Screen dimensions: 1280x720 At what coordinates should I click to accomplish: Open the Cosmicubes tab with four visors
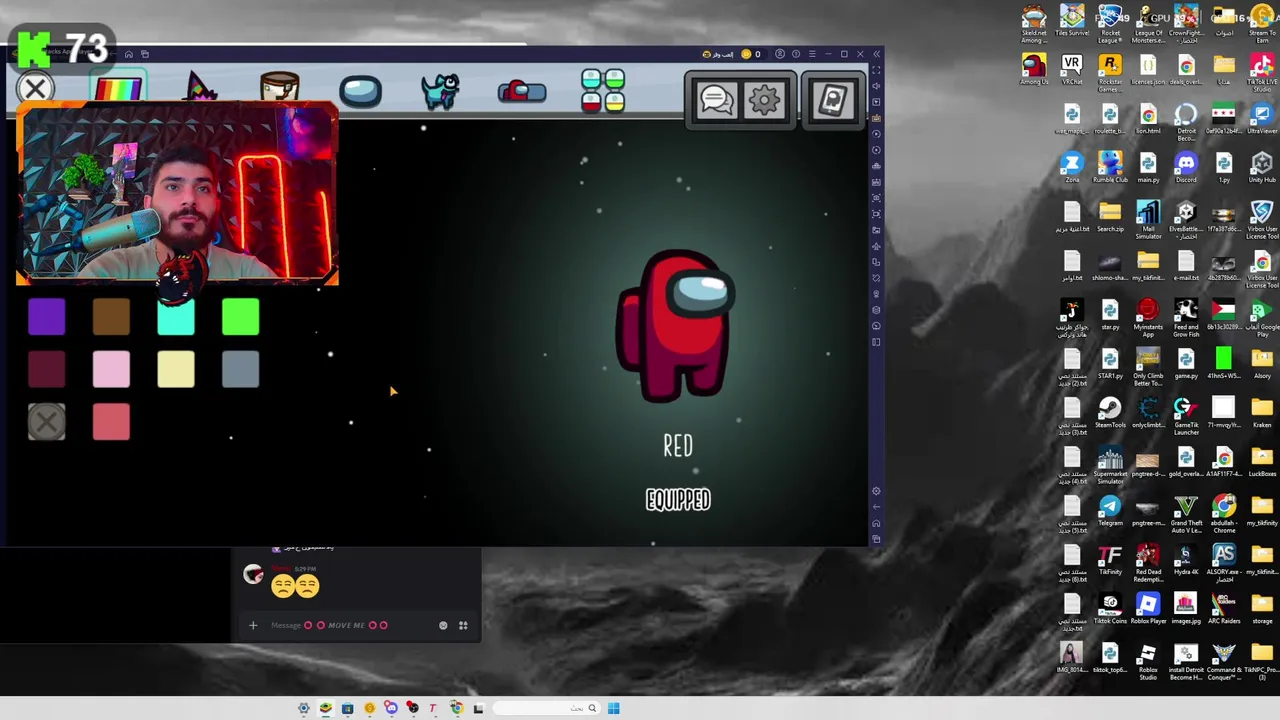pyautogui.click(x=603, y=91)
